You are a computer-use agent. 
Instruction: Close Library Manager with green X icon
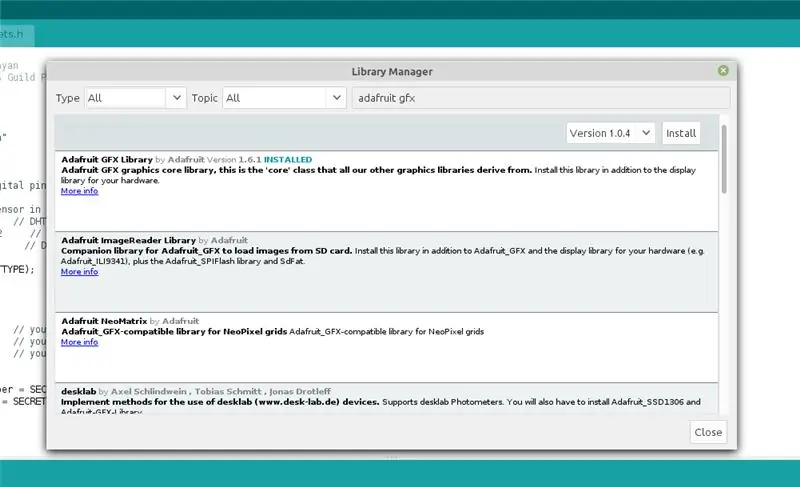(x=723, y=71)
